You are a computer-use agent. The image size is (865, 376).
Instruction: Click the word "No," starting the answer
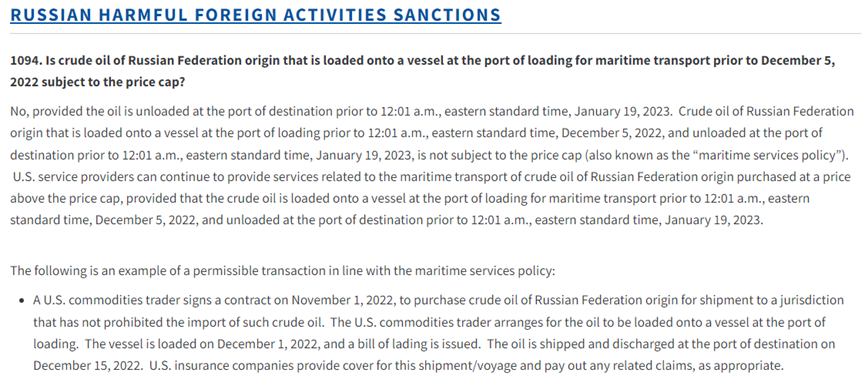(x=18, y=111)
